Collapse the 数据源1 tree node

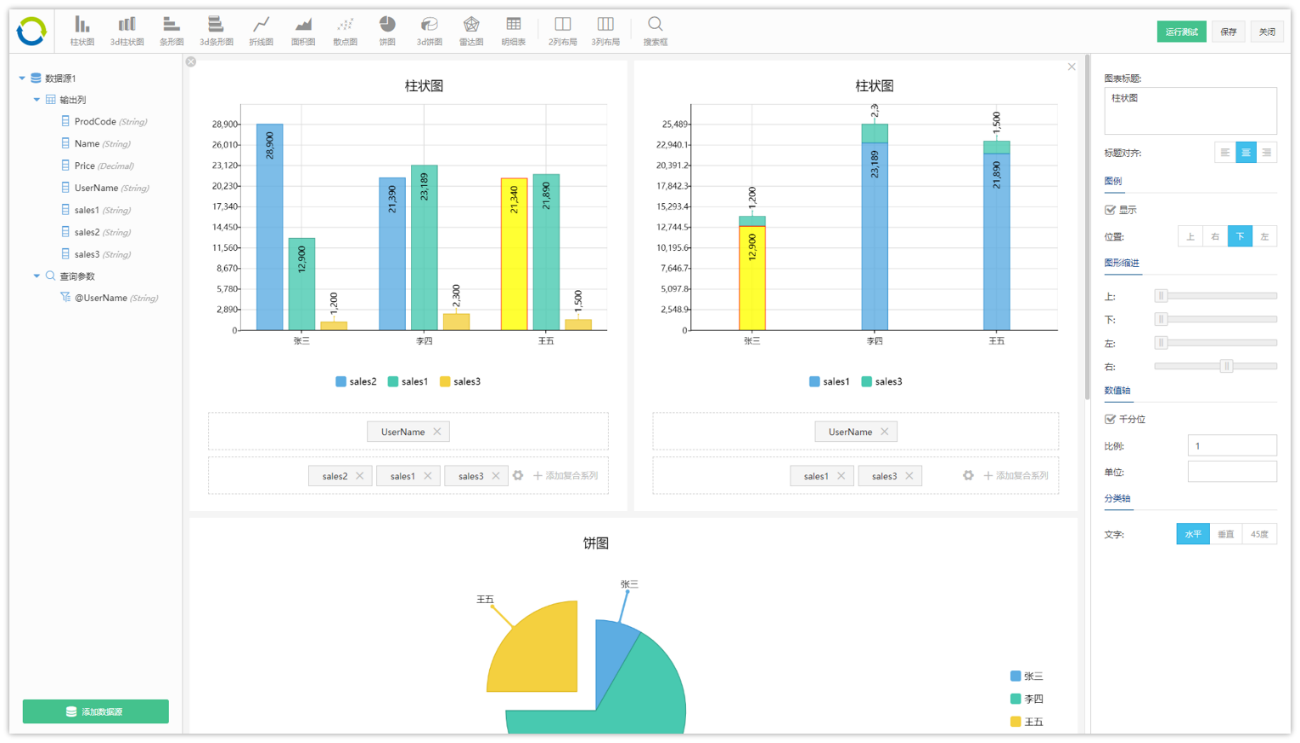pyautogui.click(x=22, y=78)
